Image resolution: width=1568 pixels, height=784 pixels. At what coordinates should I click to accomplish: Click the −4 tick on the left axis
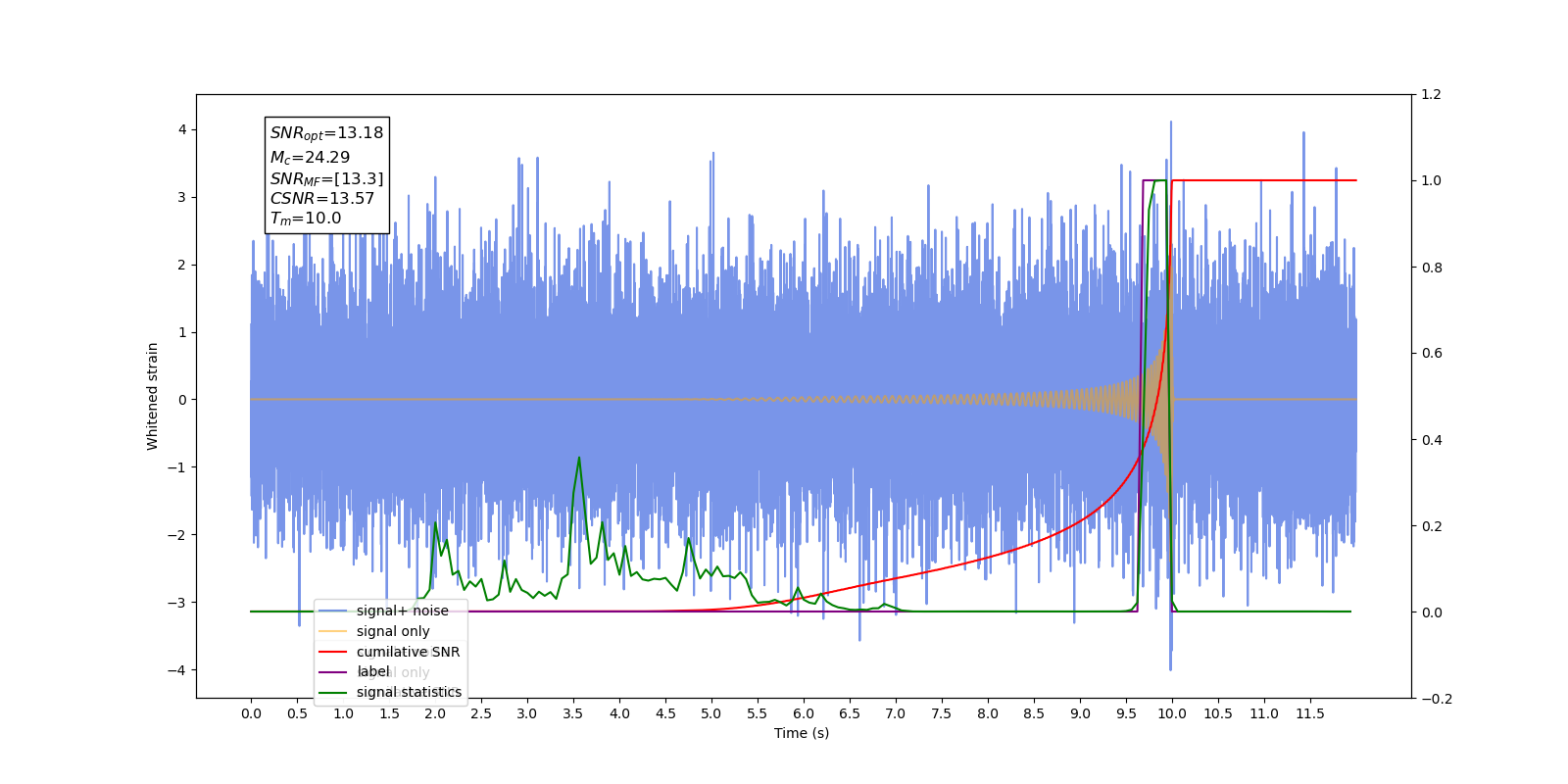pos(176,670)
